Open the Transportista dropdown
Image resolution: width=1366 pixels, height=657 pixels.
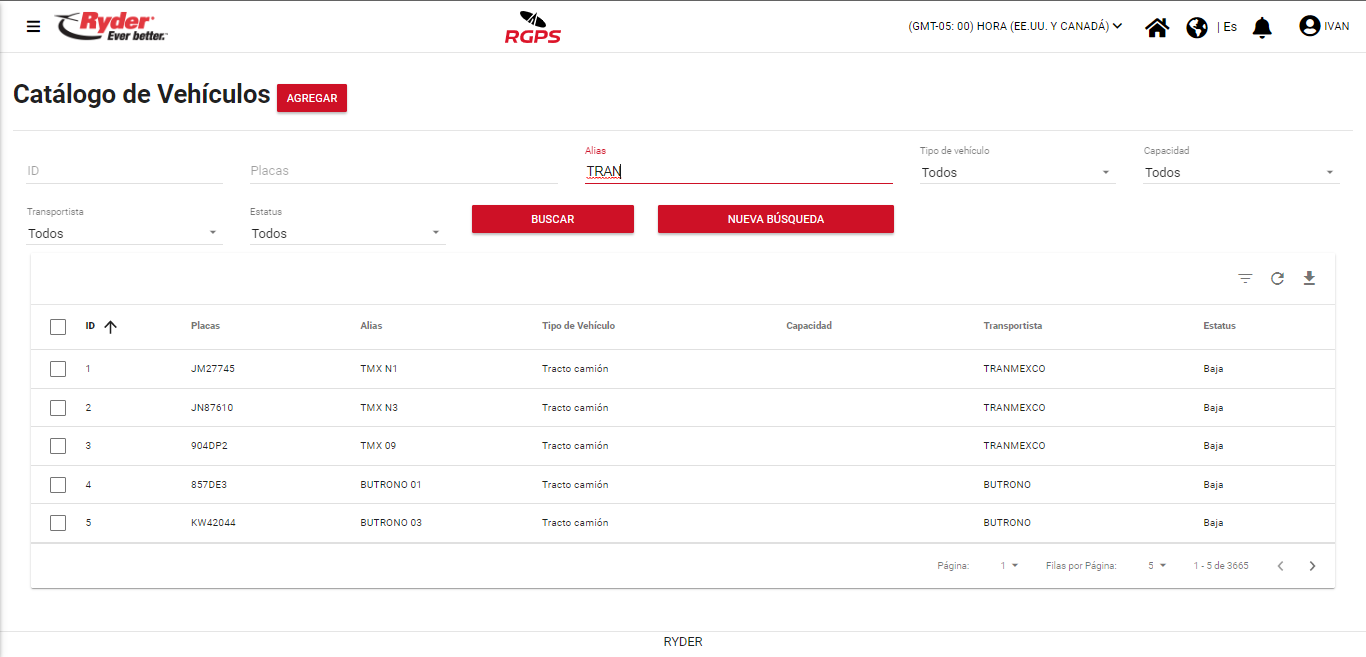122,234
